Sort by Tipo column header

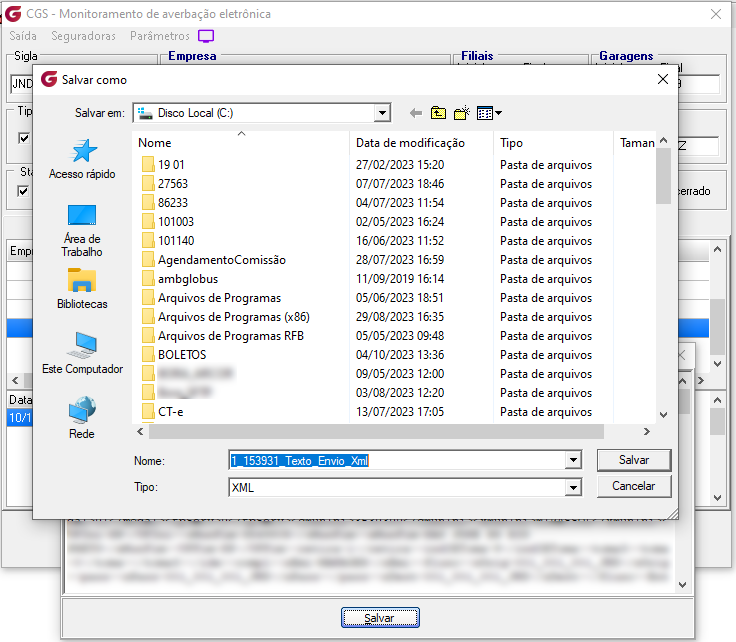coord(553,143)
